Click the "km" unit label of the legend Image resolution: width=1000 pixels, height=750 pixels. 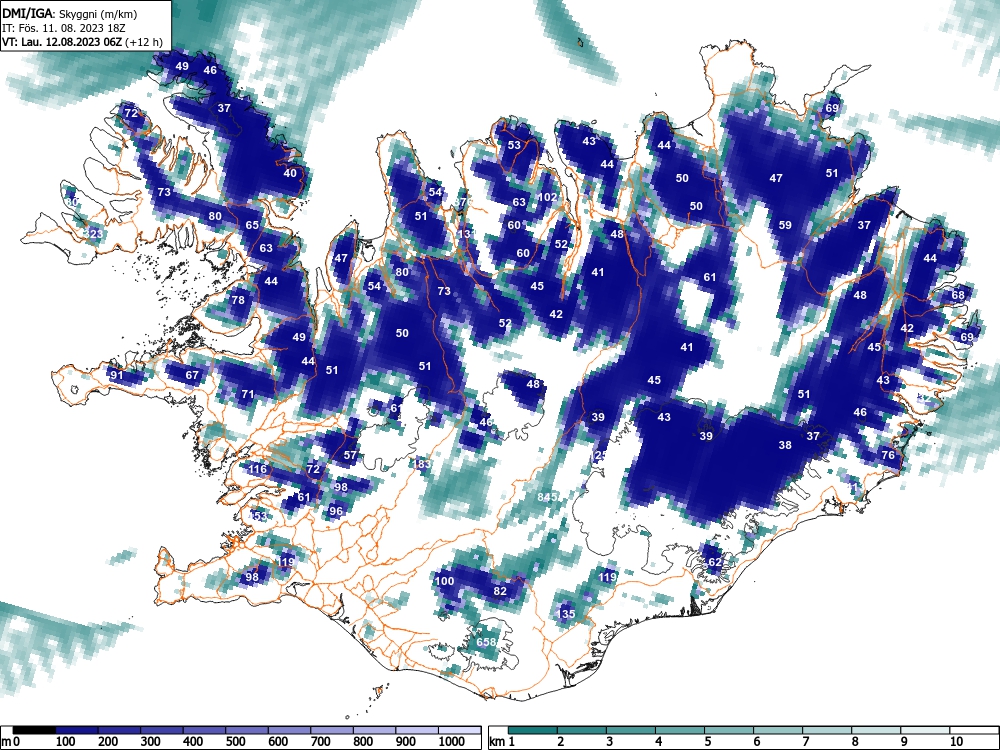497,742
